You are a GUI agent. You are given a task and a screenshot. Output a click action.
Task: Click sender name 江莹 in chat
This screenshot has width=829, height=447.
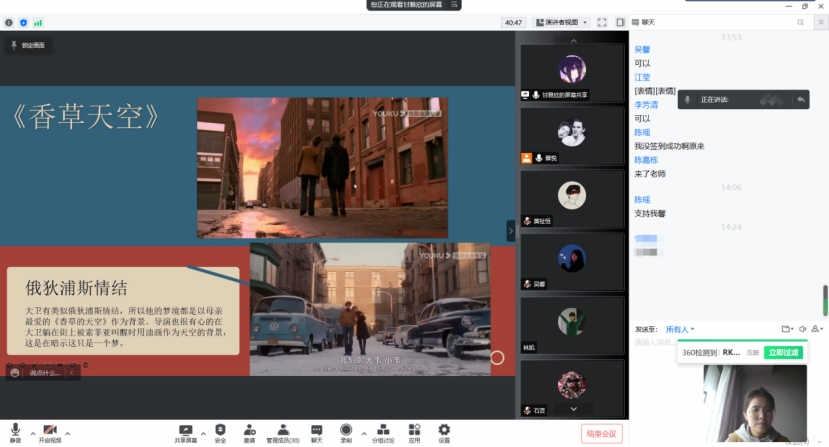coord(642,77)
